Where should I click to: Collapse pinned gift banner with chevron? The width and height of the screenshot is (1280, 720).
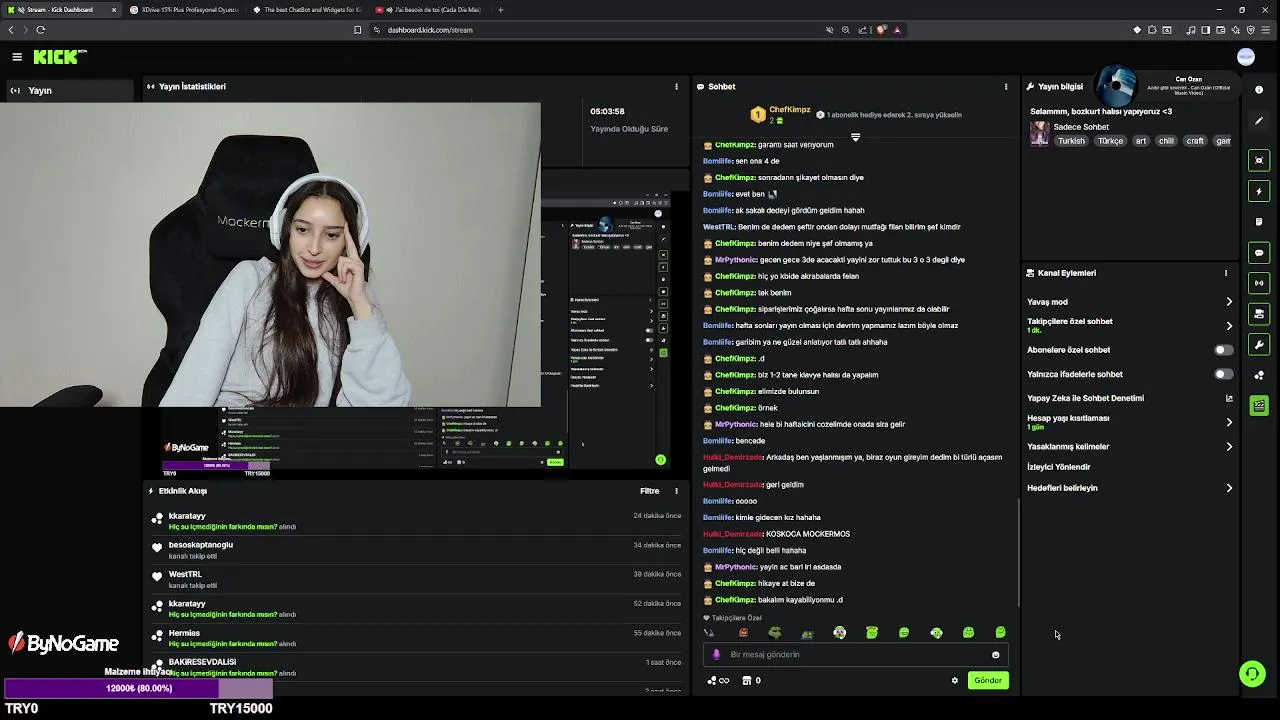pos(855,137)
